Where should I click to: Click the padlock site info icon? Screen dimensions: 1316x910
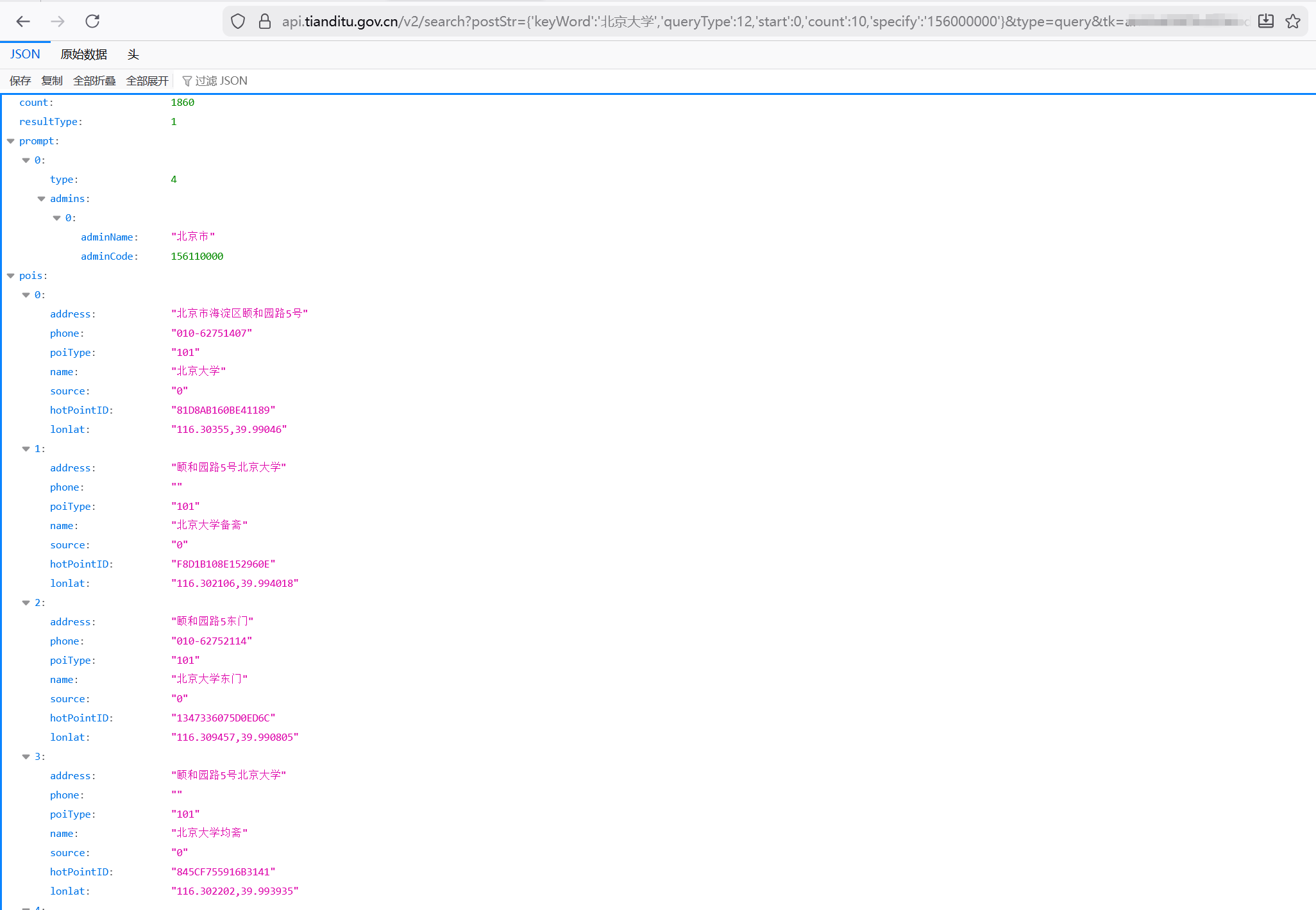(264, 21)
